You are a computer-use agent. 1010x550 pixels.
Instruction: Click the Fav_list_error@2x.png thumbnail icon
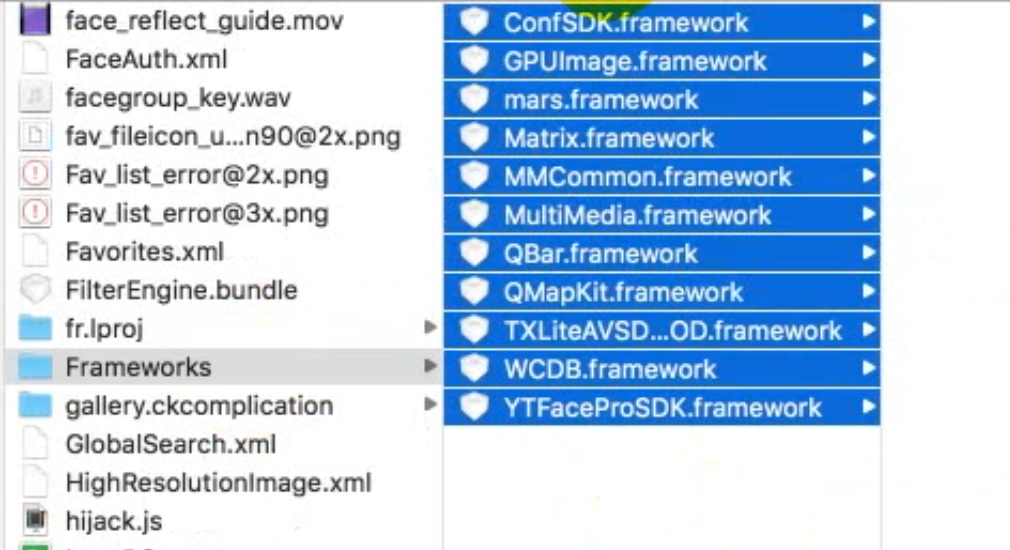35,175
